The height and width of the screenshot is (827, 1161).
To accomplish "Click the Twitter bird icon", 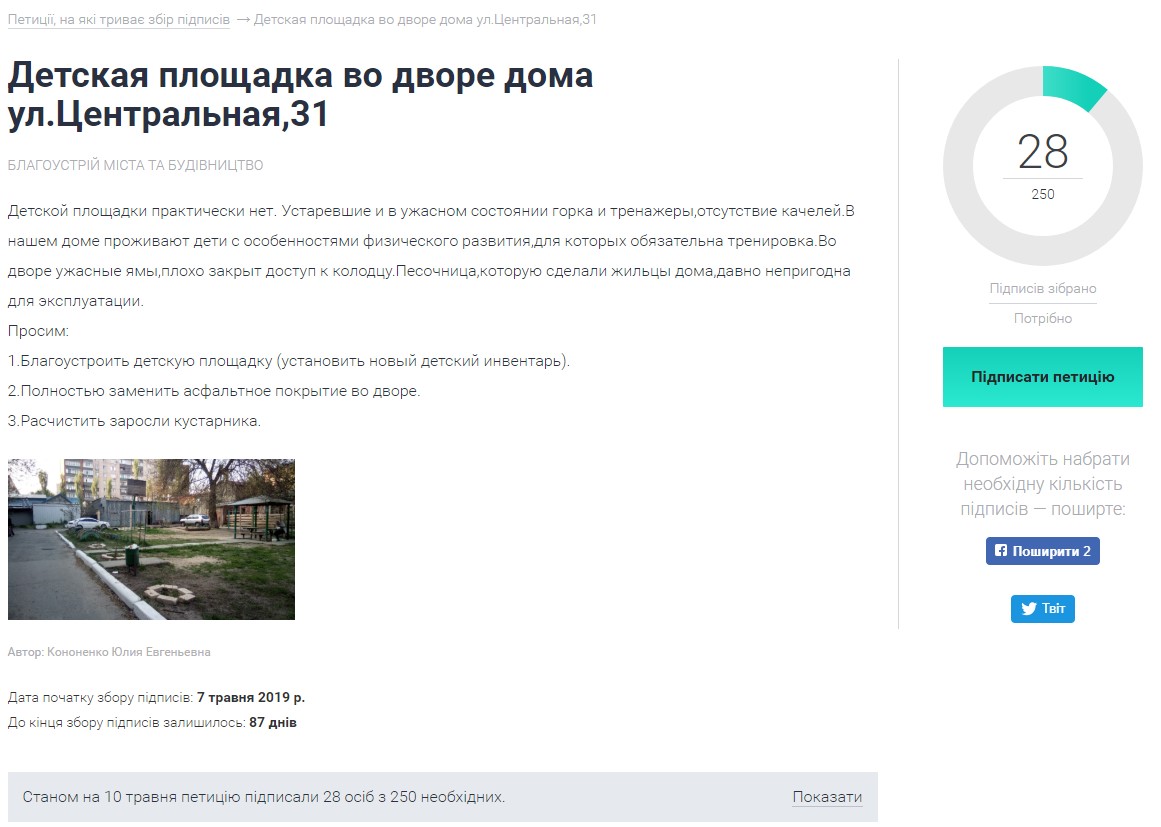I will (1028, 609).
